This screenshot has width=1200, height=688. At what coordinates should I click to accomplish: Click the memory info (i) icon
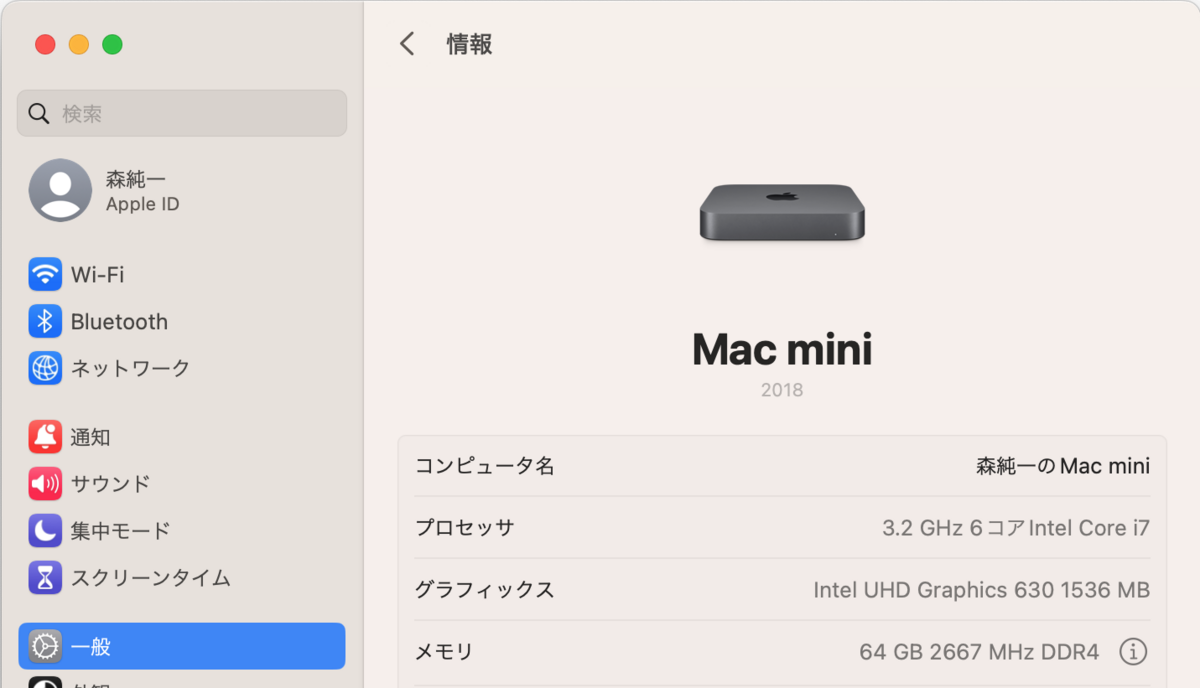tap(1133, 652)
